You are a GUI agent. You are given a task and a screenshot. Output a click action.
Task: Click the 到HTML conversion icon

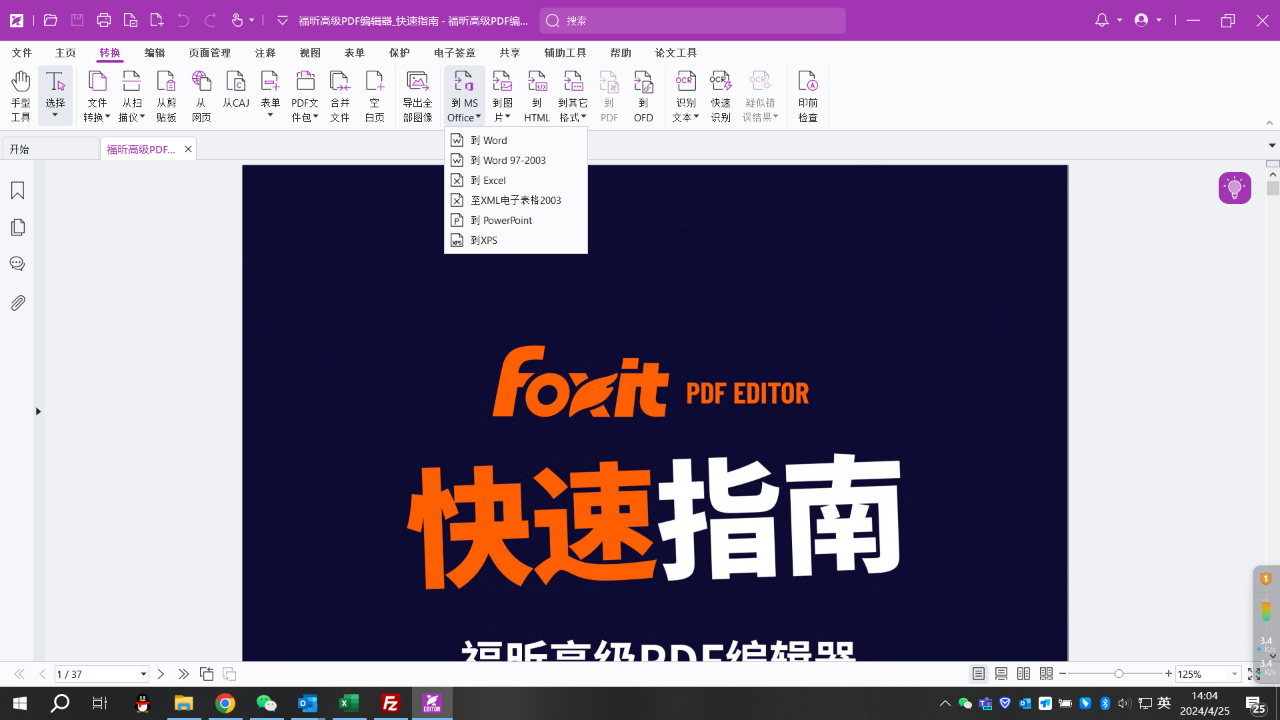tap(537, 95)
